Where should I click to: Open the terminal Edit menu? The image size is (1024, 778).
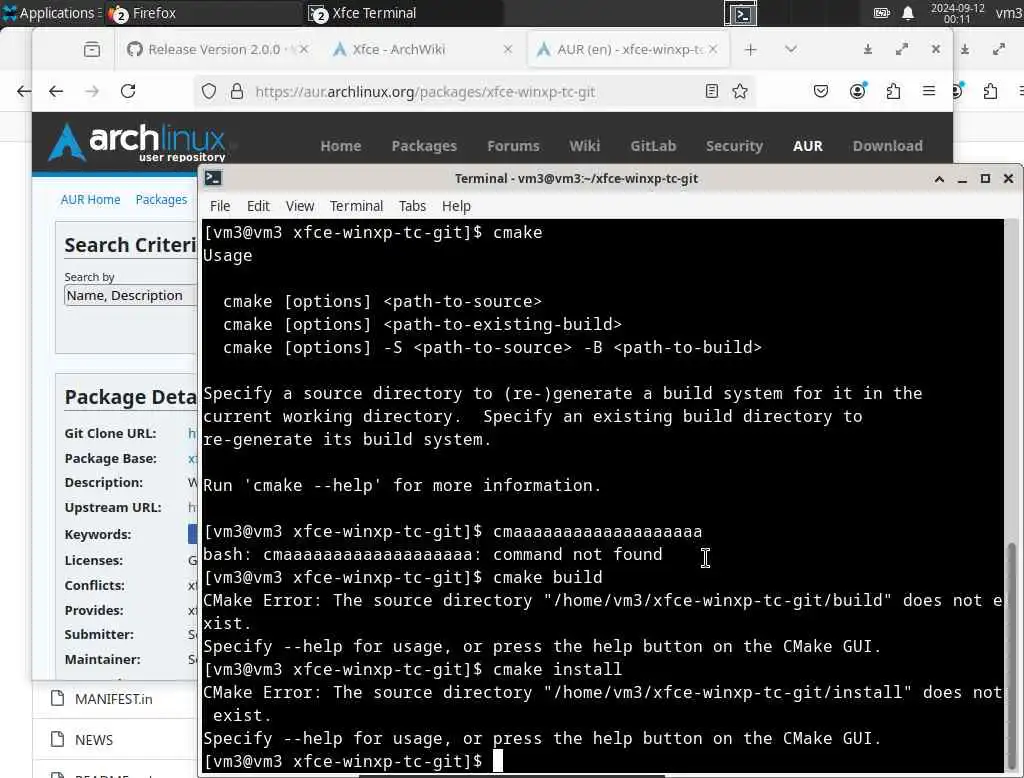[258, 206]
